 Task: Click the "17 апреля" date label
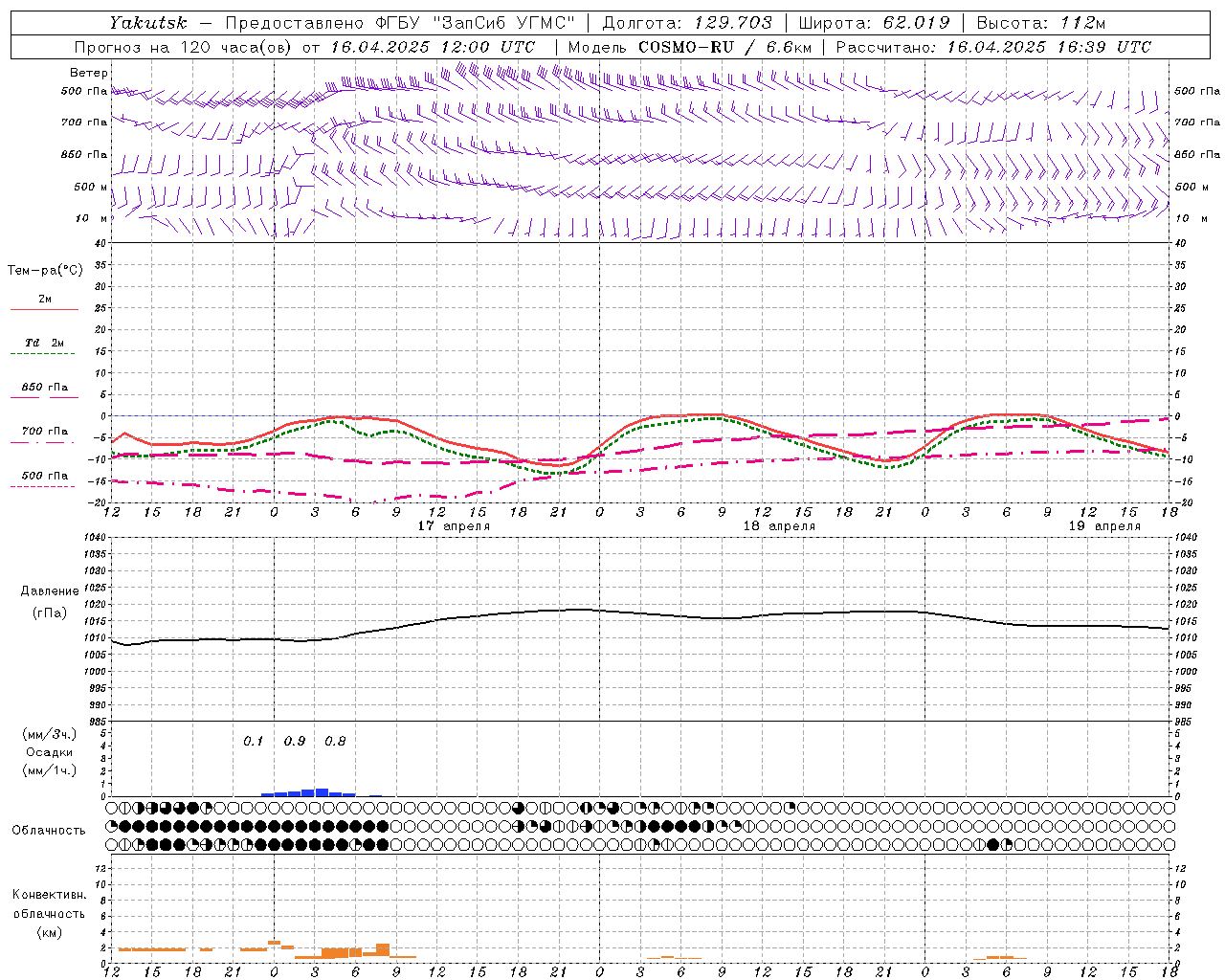454,526
